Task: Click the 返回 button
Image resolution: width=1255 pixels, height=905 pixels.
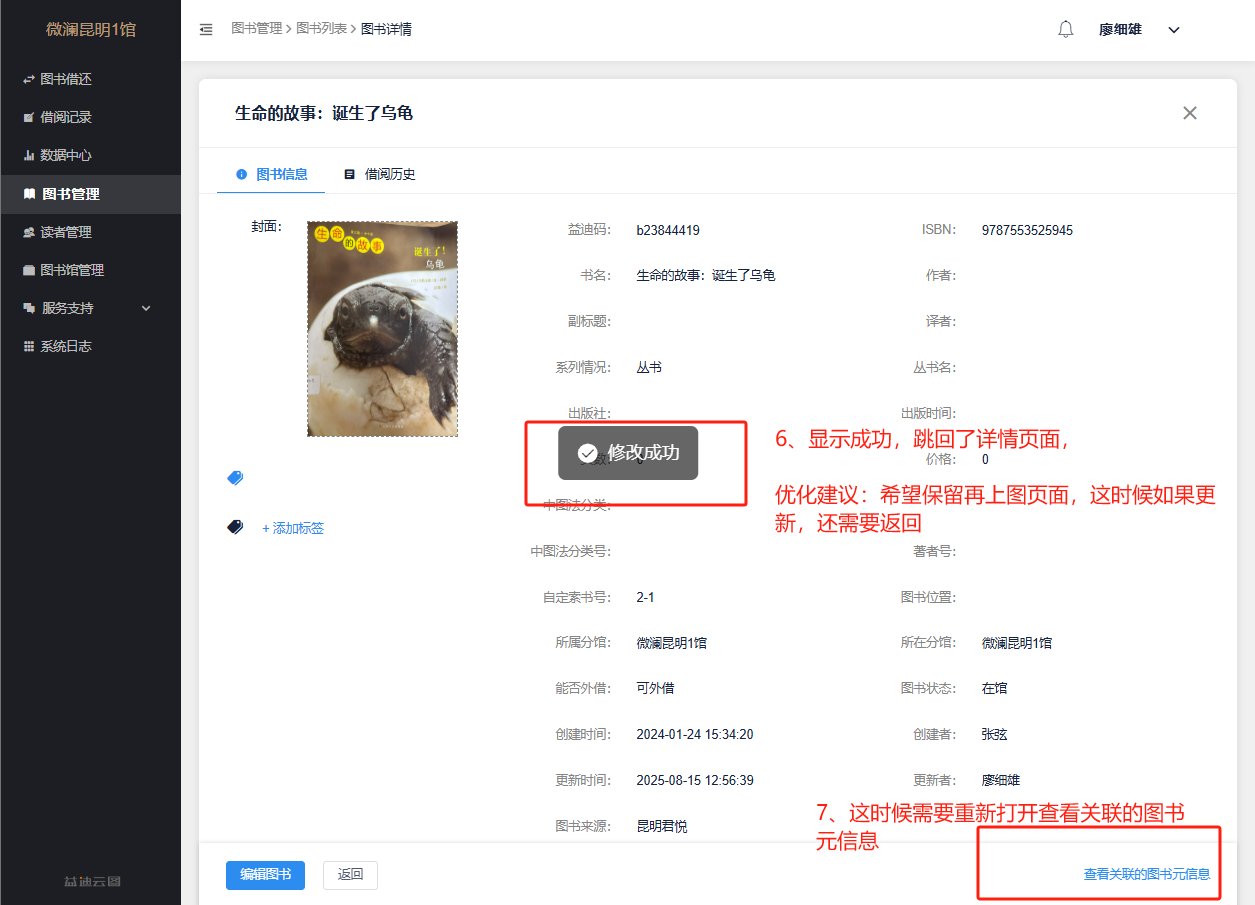Action: [x=350, y=874]
